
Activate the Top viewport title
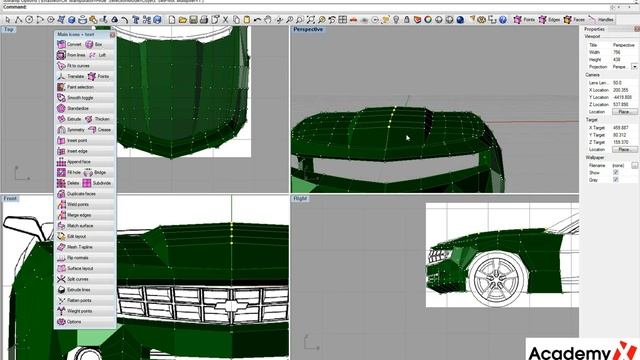click(9, 29)
